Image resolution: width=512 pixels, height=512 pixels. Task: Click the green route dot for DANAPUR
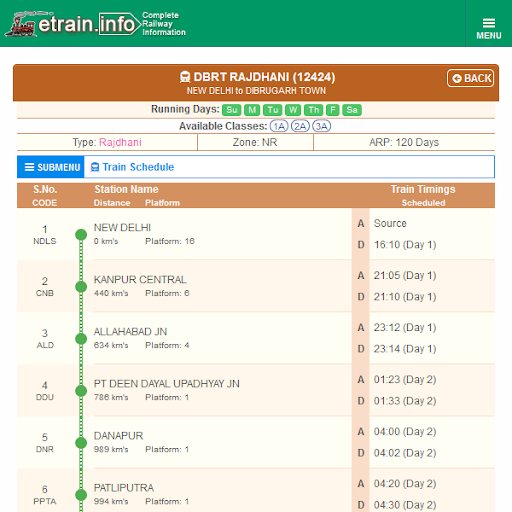coord(81,443)
